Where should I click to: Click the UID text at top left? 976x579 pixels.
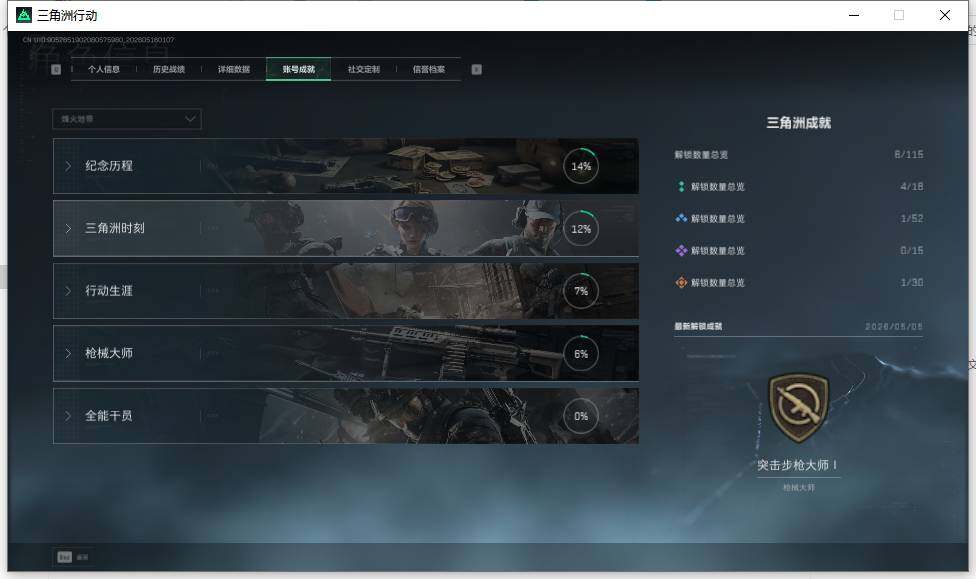click(x=98, y=40)
